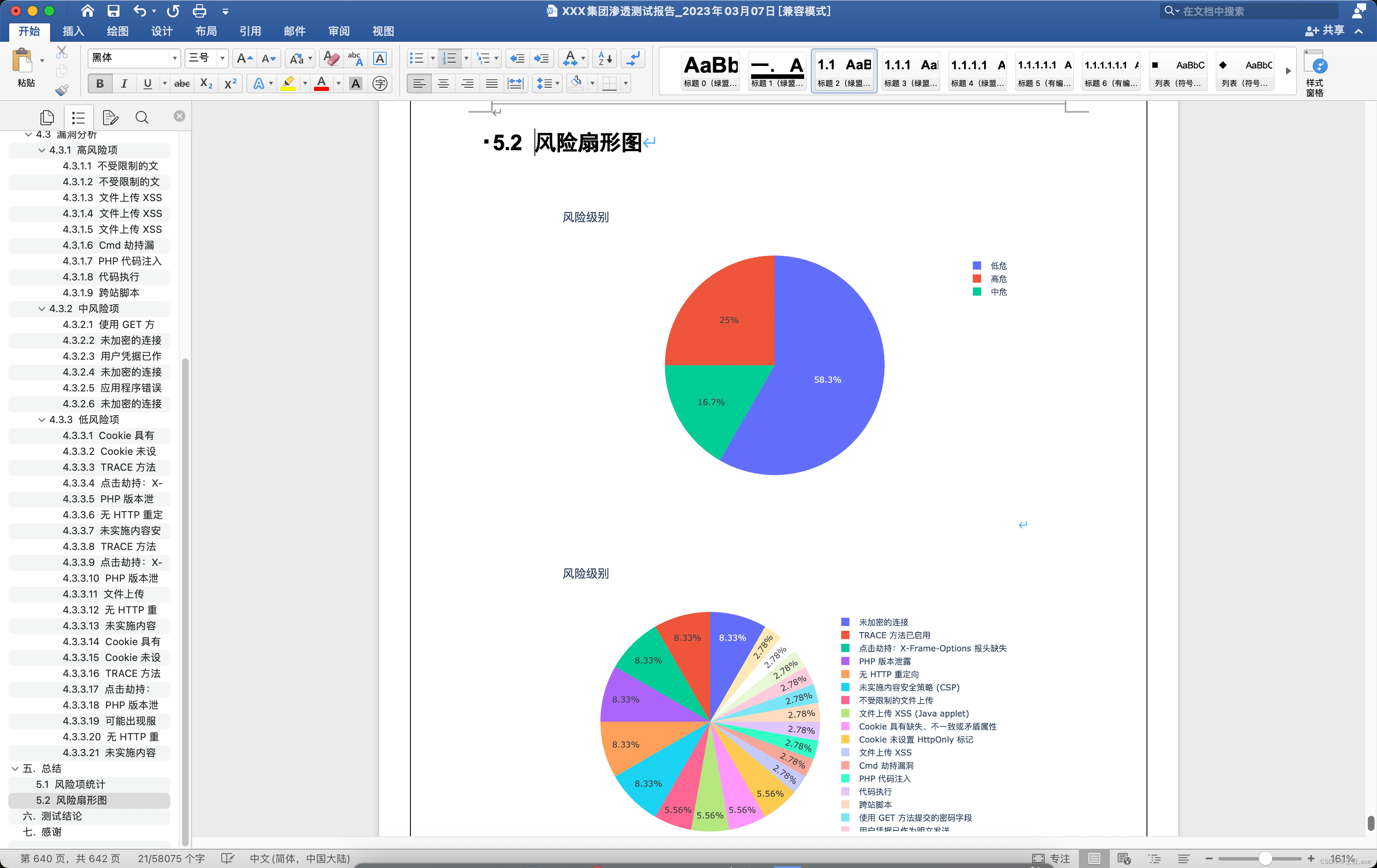
Task: Apply the 标题 3 style
Action: pos(910,71)
